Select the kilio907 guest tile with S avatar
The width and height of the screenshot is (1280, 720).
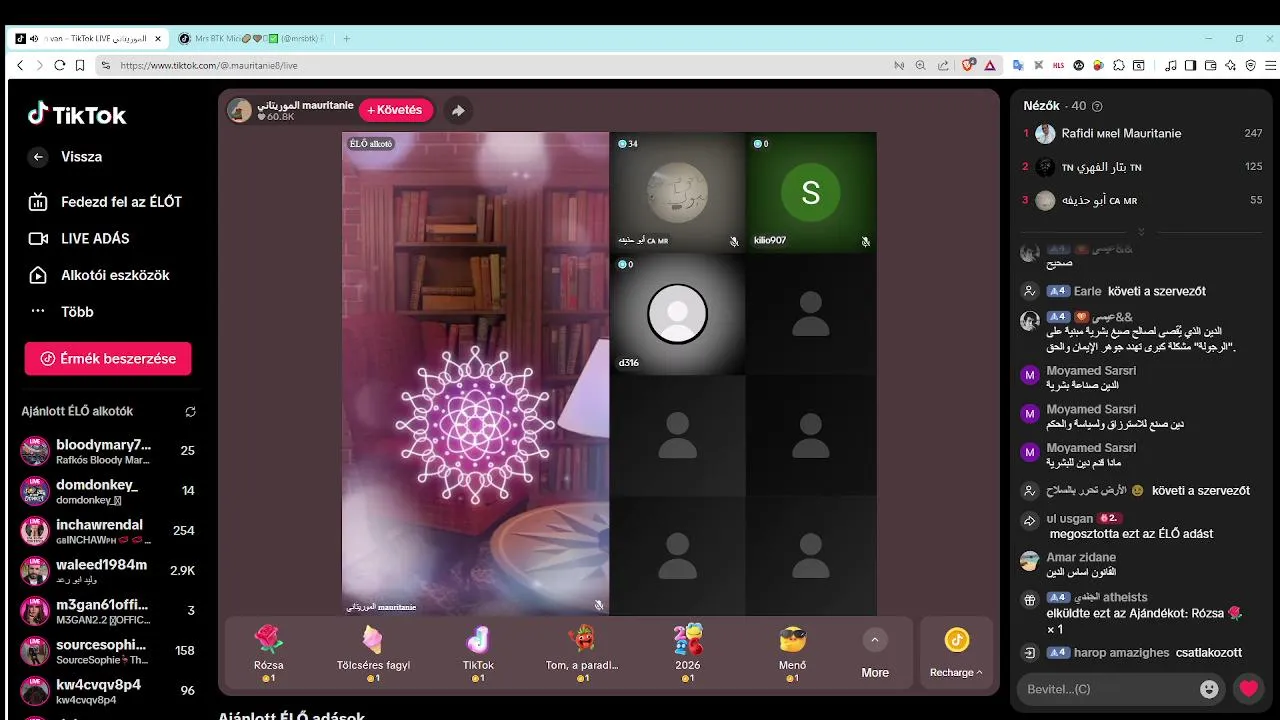[x=811, y=193]
